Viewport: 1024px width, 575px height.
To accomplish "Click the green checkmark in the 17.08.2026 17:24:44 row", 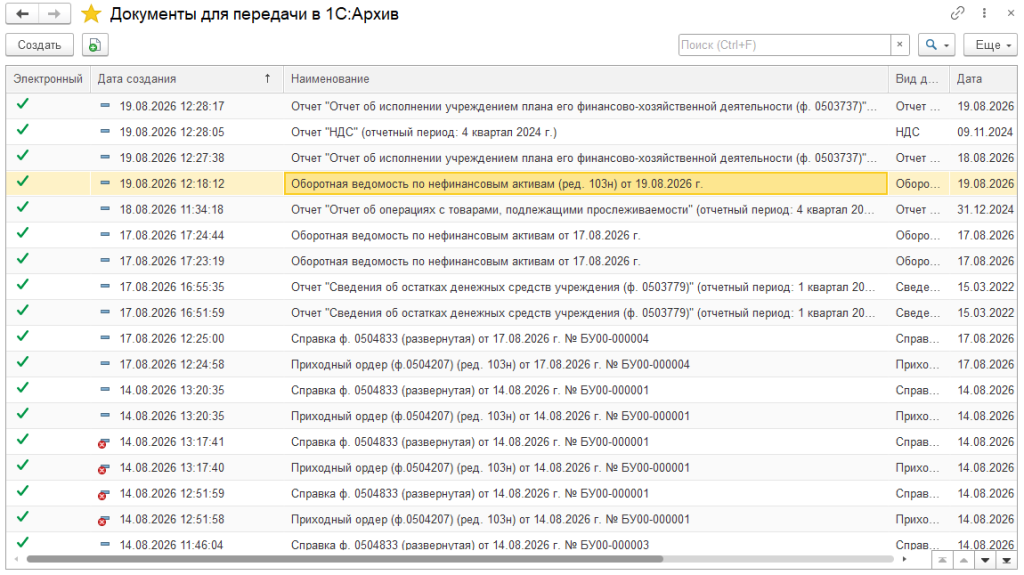I will click(23, 233).
